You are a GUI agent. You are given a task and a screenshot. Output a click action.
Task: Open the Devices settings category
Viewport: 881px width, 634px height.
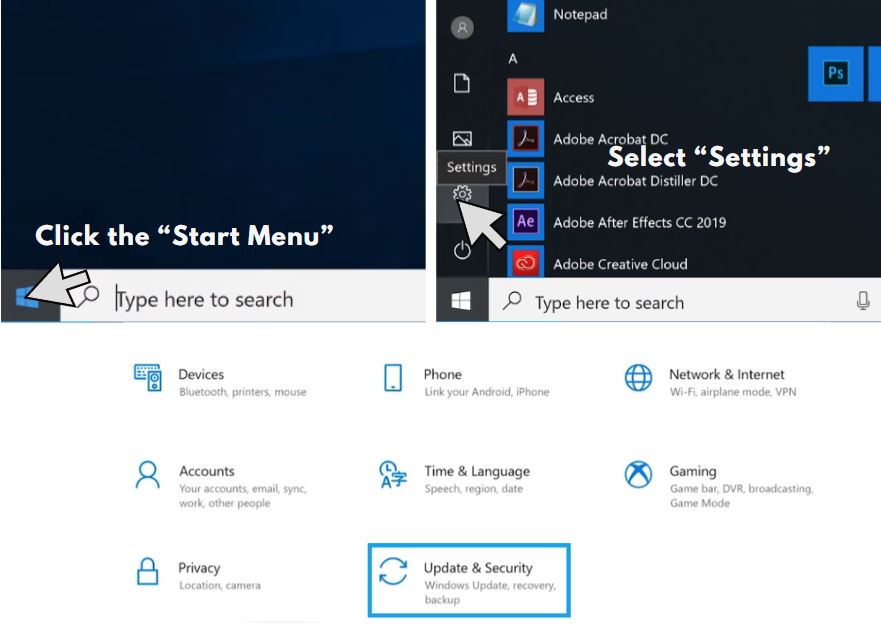click(x=220, y=382)
